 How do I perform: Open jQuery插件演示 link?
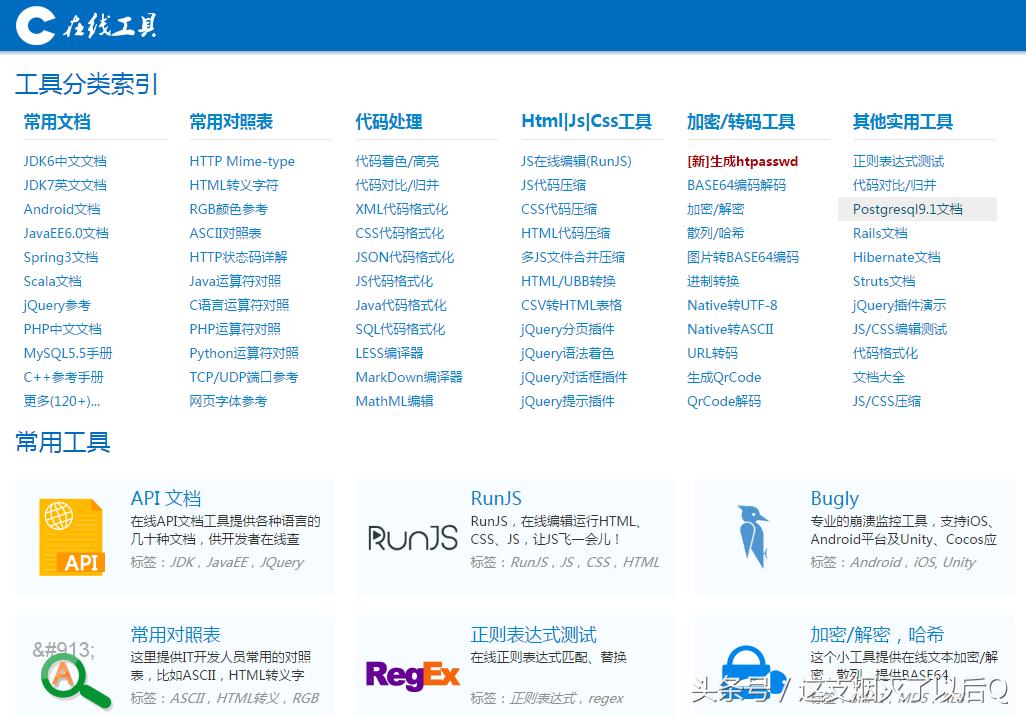click(899, 305)
